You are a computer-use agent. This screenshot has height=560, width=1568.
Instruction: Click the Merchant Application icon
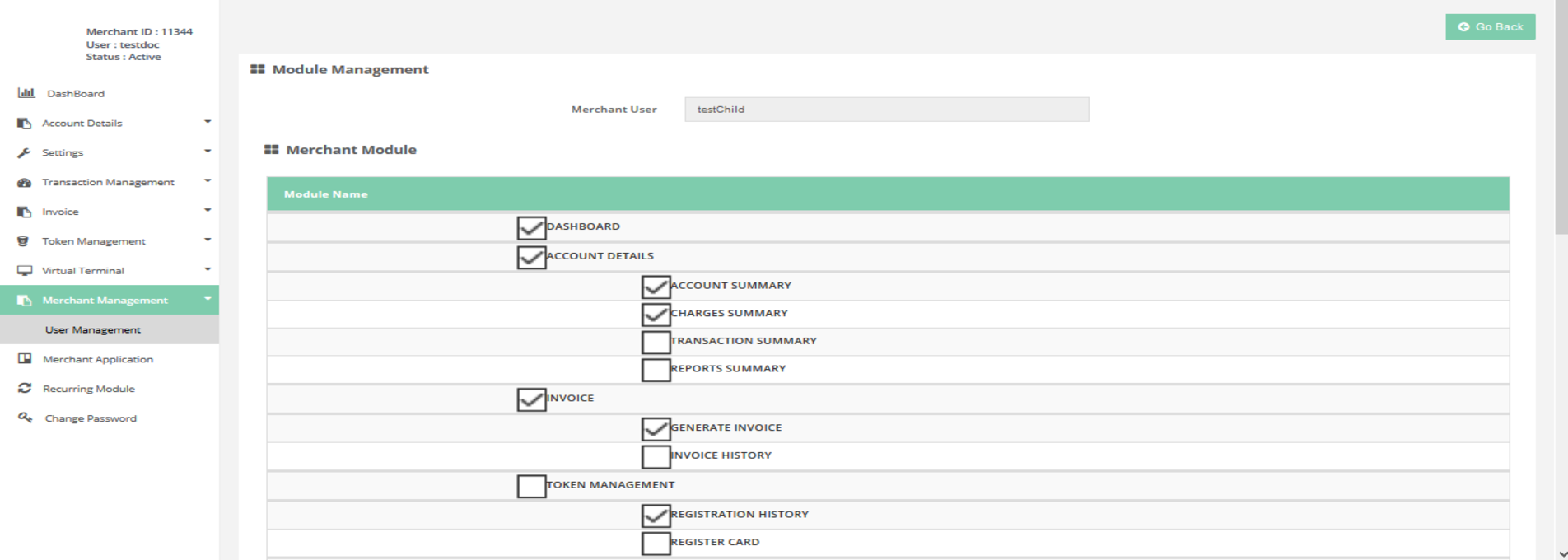coord(25,359)
